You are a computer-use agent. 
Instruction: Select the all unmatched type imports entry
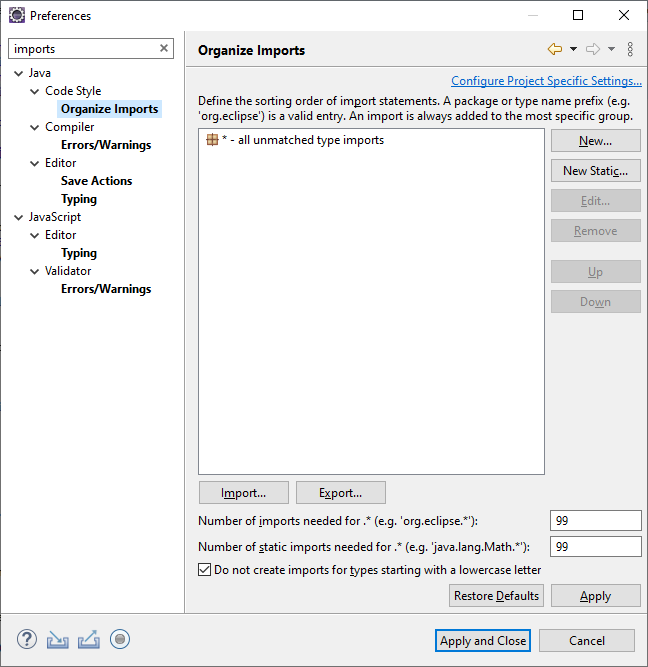click(295, 140)
